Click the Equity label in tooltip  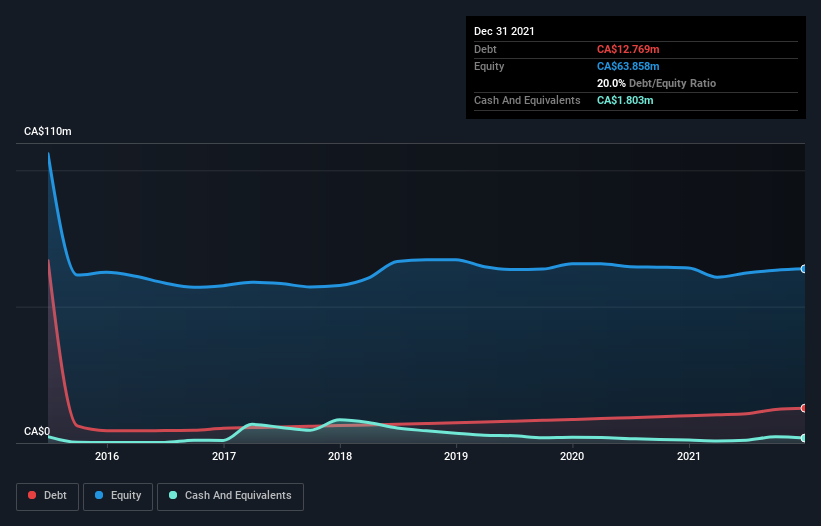coord(489,66)
